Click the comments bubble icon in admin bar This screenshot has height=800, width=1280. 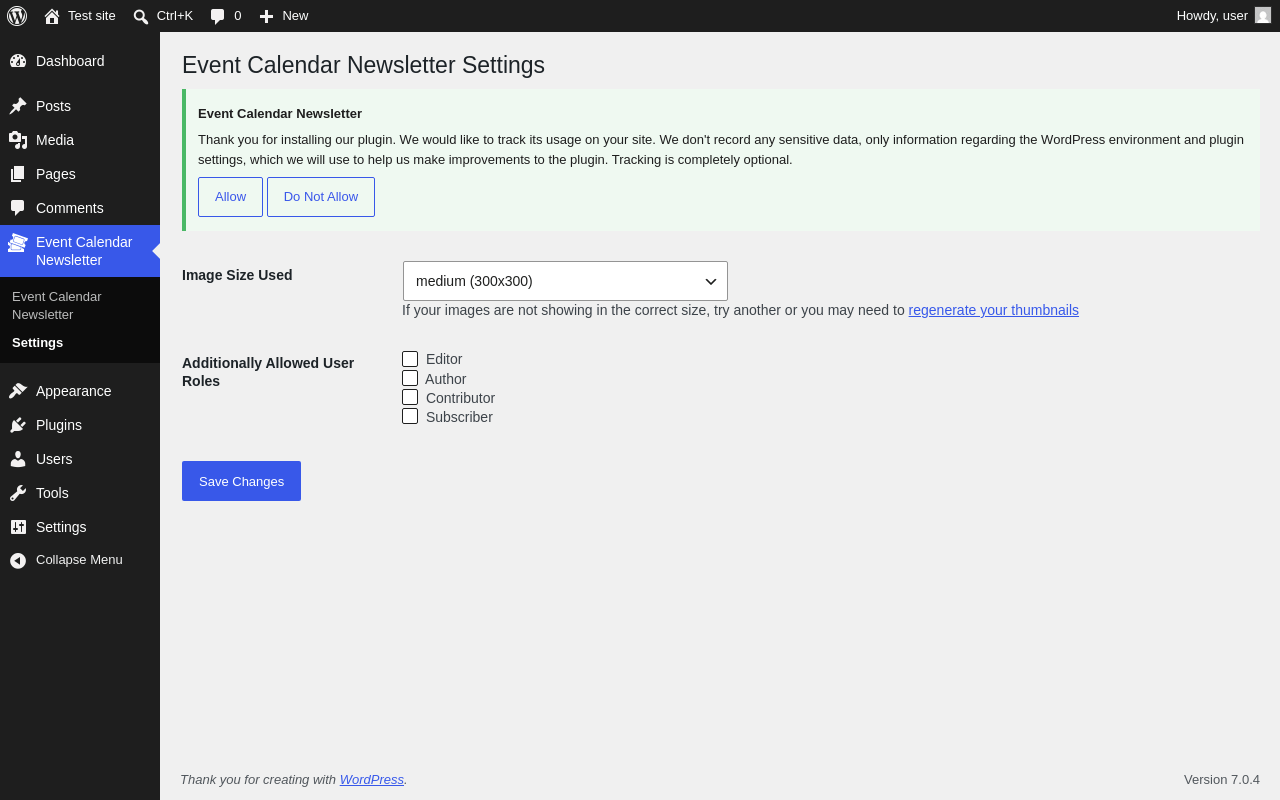tap(218, 16)
